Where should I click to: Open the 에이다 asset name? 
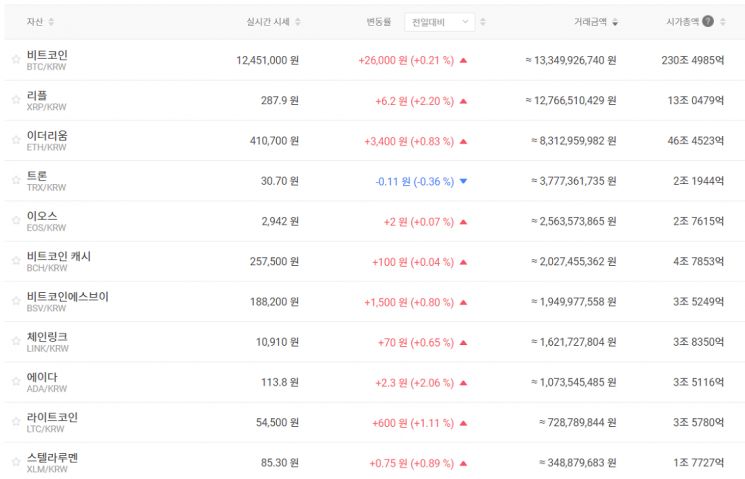point(42,377)
